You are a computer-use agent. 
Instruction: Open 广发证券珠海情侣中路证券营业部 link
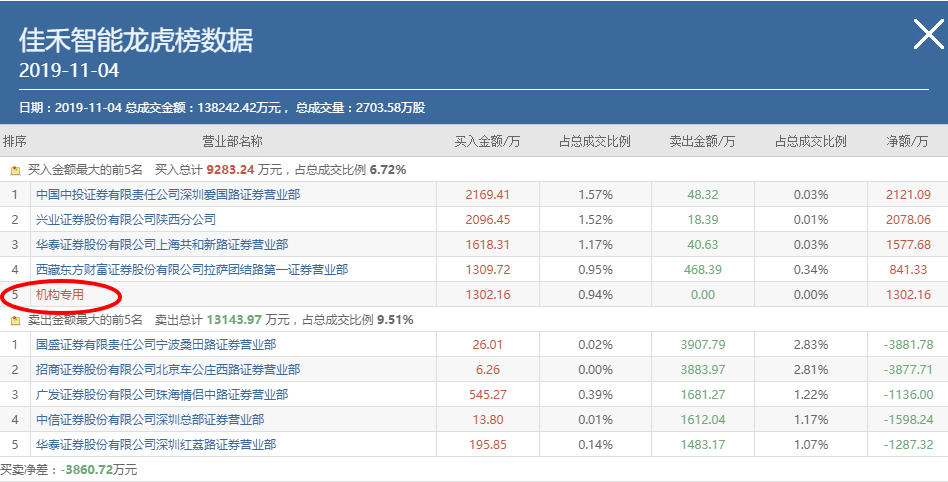(162, 394)
